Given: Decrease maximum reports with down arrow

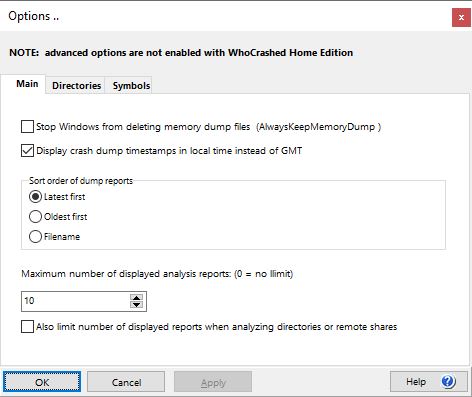Looking at the screenshot, I should [136, 305].
